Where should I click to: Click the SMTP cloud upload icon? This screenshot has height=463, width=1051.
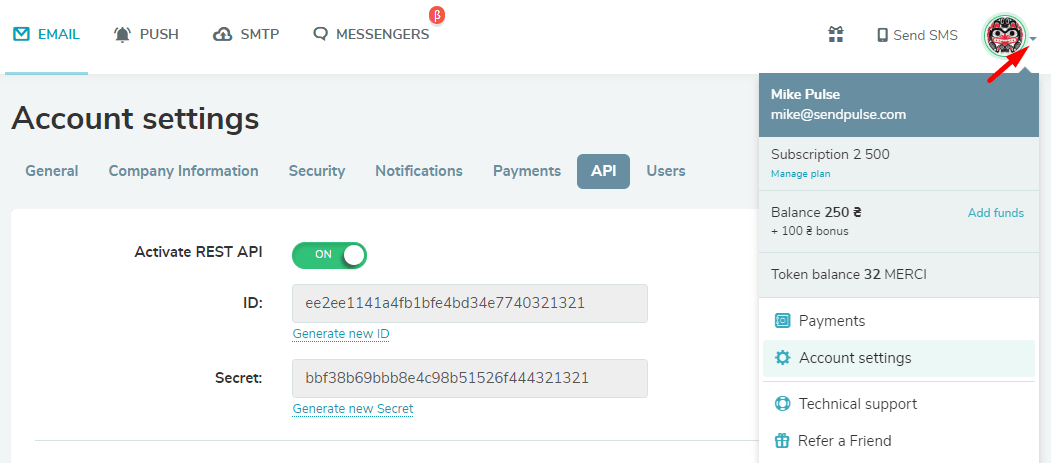223,35
